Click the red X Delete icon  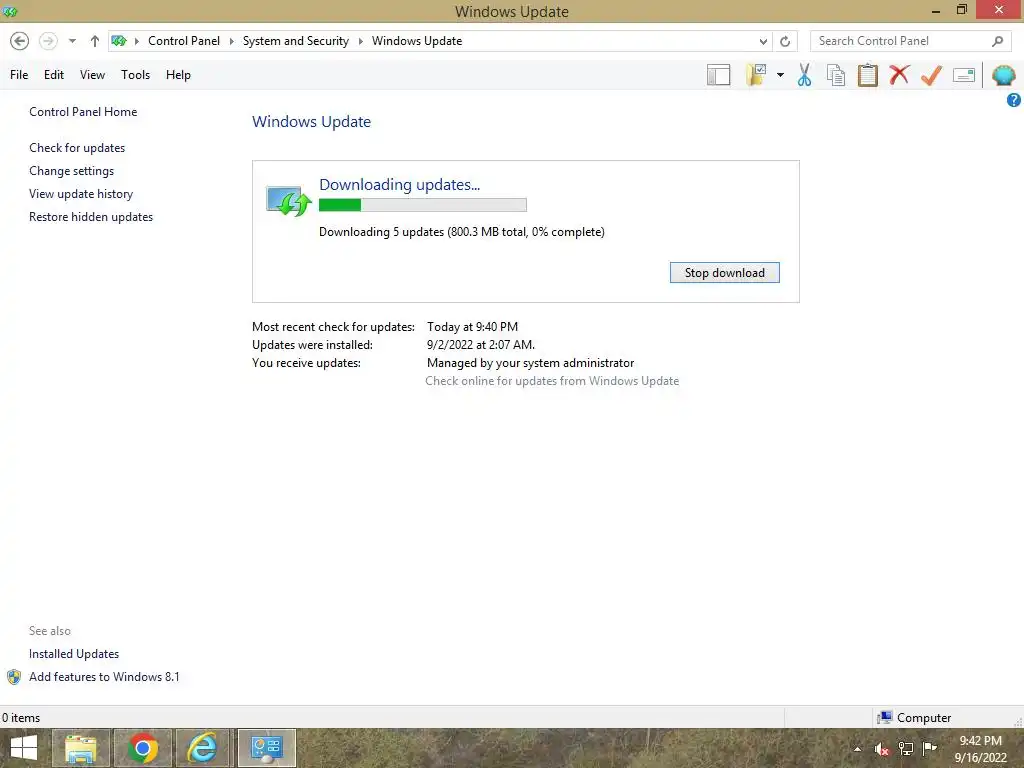click(899, 74)
